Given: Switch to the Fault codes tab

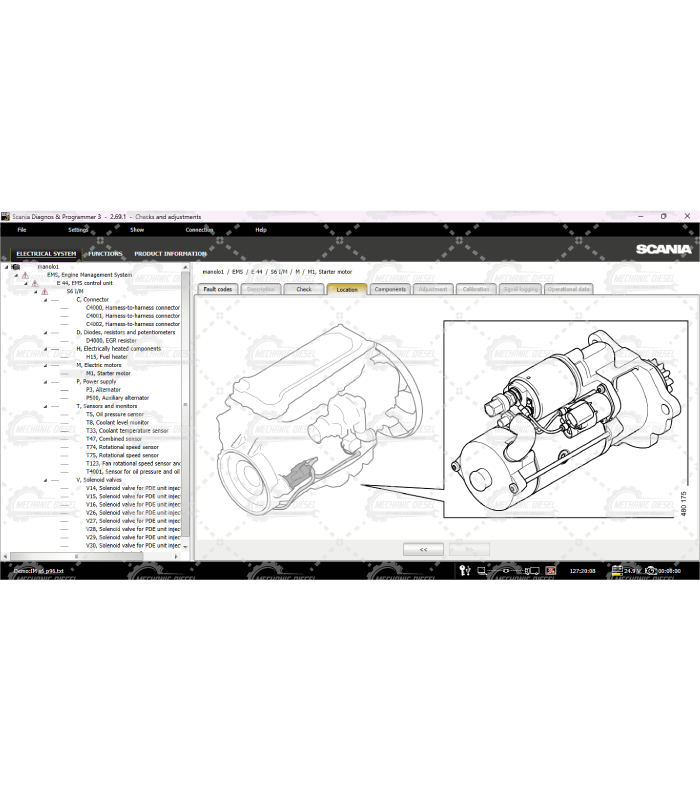Looking at the screenshot, I should 217,289.
